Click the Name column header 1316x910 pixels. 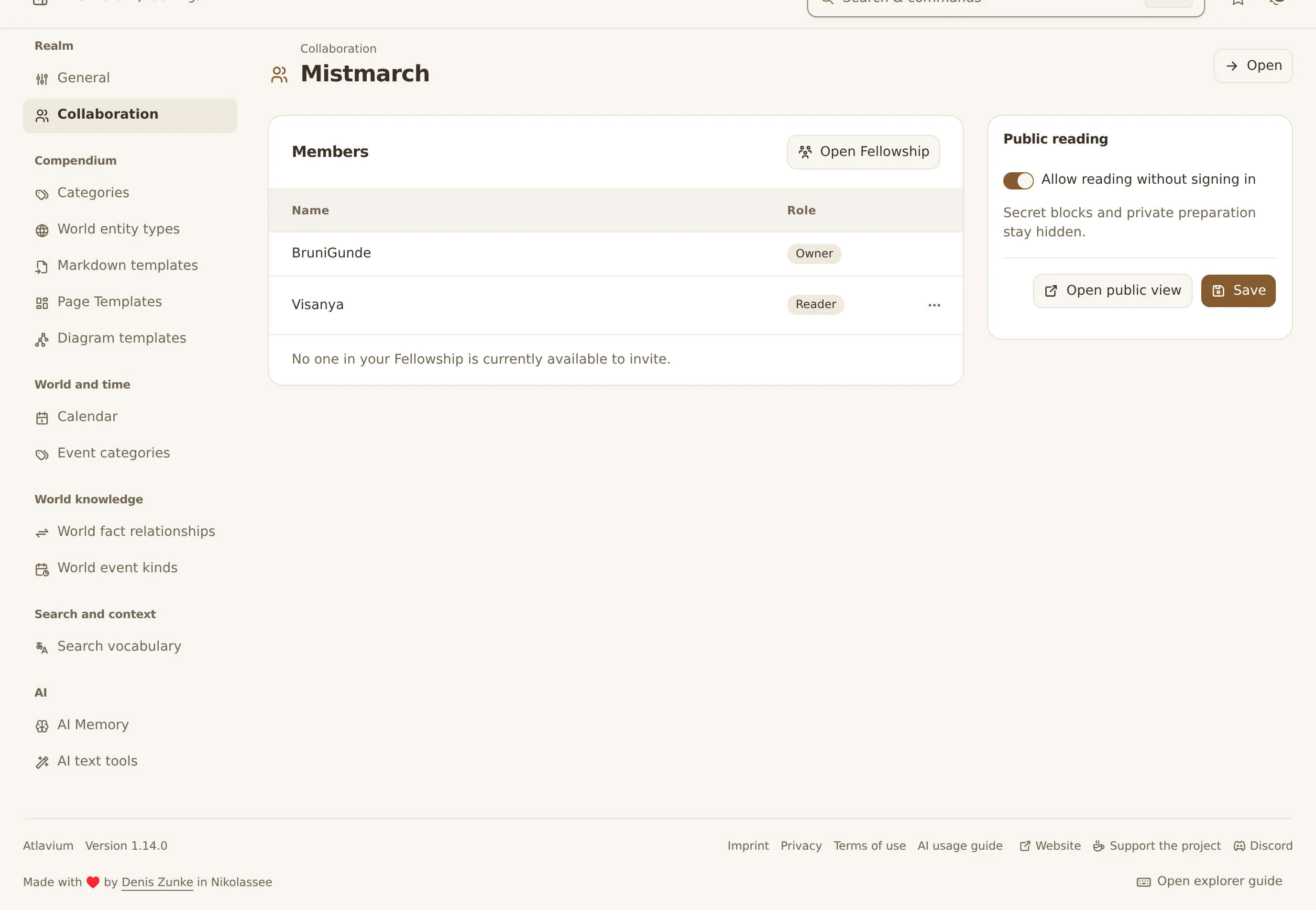click(310, 211)
